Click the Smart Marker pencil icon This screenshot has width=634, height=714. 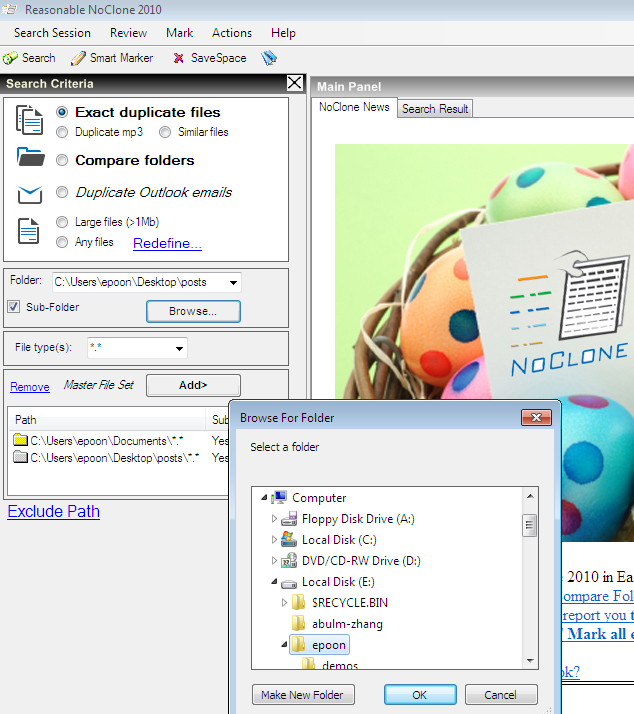click(78, 58)
